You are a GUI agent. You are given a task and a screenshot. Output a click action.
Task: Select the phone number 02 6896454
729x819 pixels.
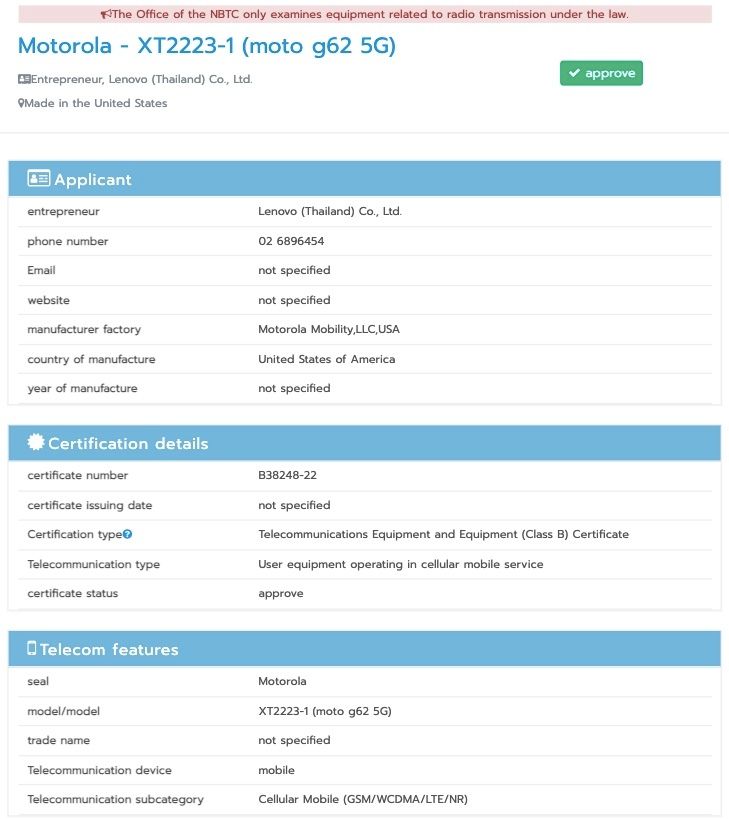pos(291,241)
